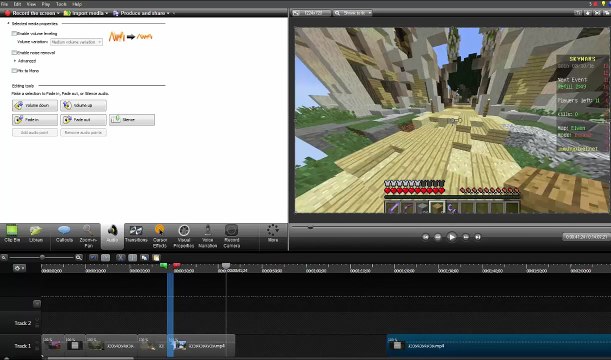Open the Shrink to fit zoom dropdown
Image resolution: width=611 pixels, height=360 pixels.
pyautogui.click(x=353, y=13)
